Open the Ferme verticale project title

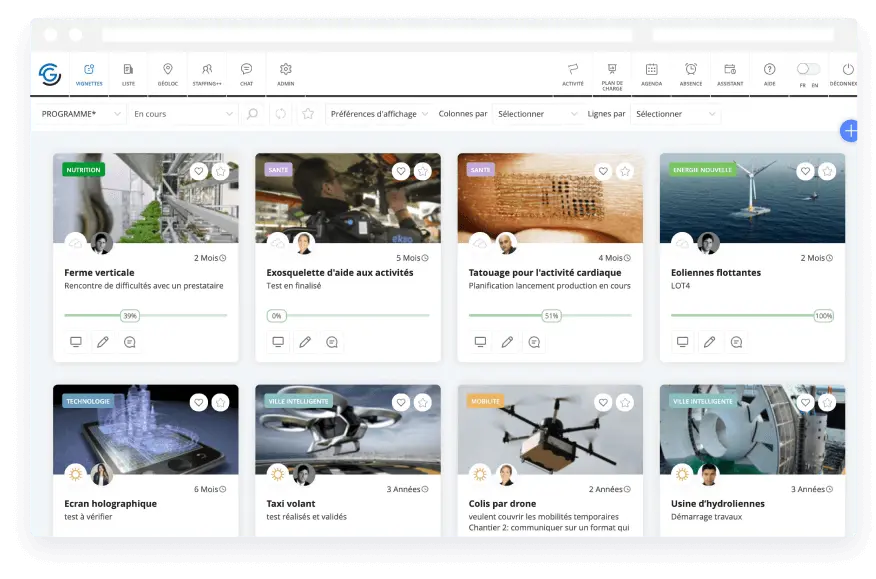pyautogui.click(x=99, y=273)
